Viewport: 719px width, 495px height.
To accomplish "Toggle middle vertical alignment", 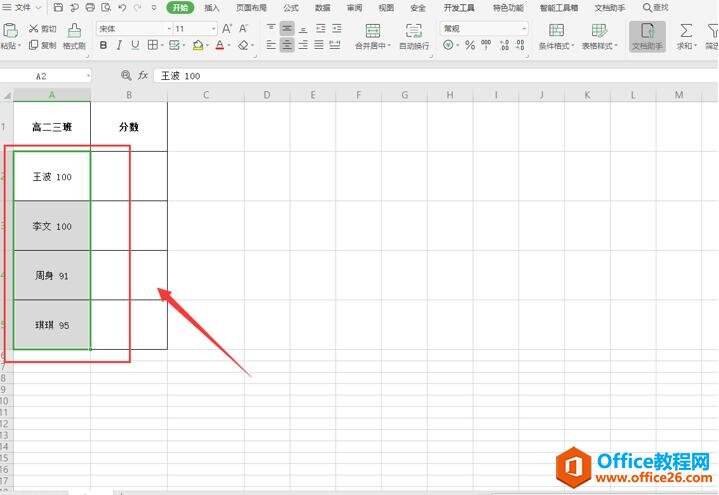I will point(287,28).
